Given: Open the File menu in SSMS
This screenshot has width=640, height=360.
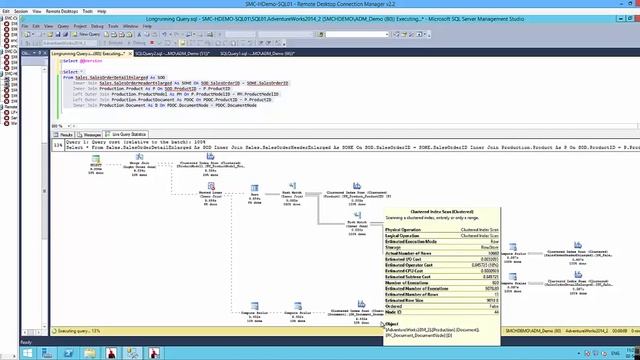Looking at the screenshot, I should [x=25, y=26].
